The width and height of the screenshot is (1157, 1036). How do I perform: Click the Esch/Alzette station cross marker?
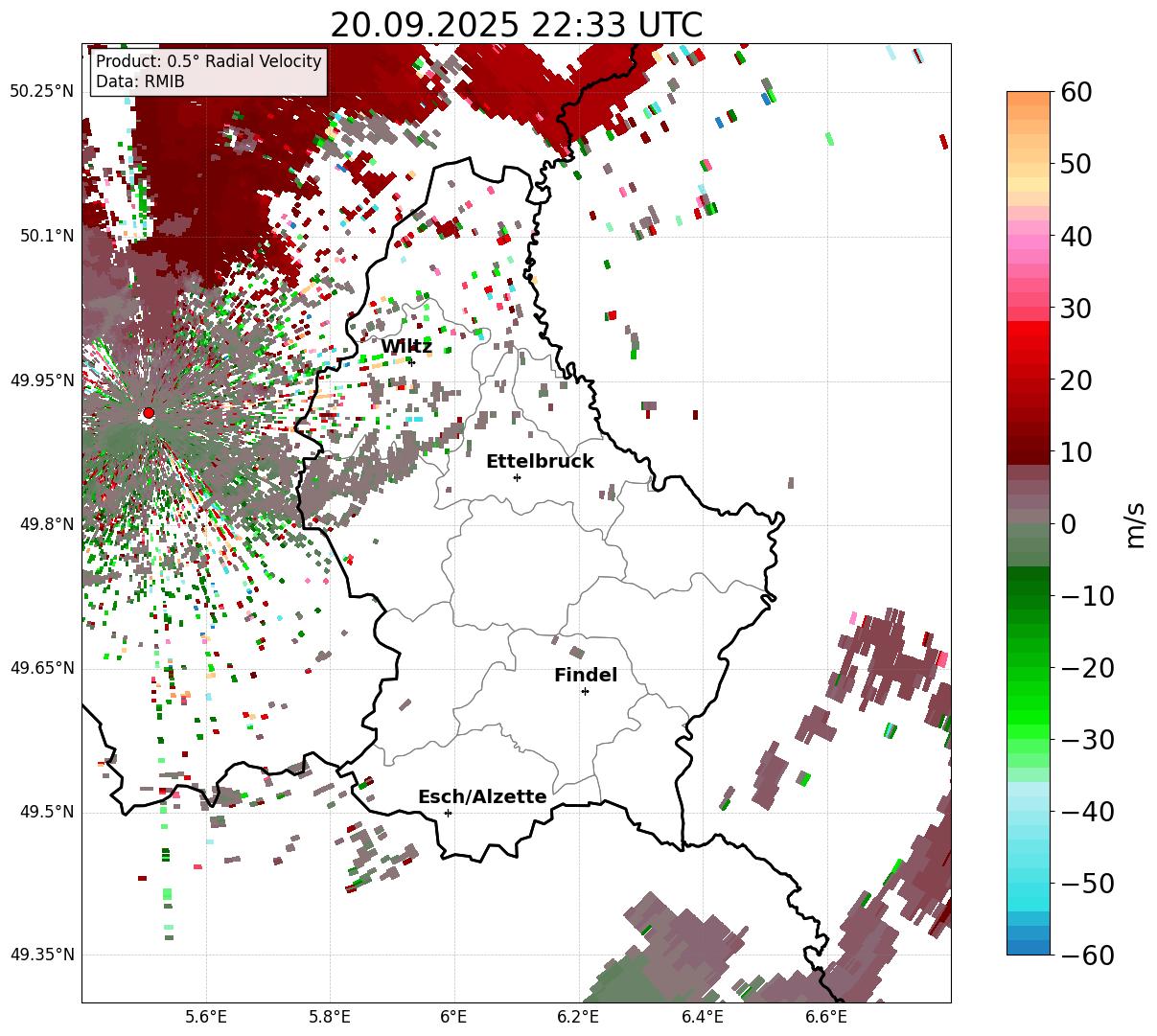click(x=448, y=813)
